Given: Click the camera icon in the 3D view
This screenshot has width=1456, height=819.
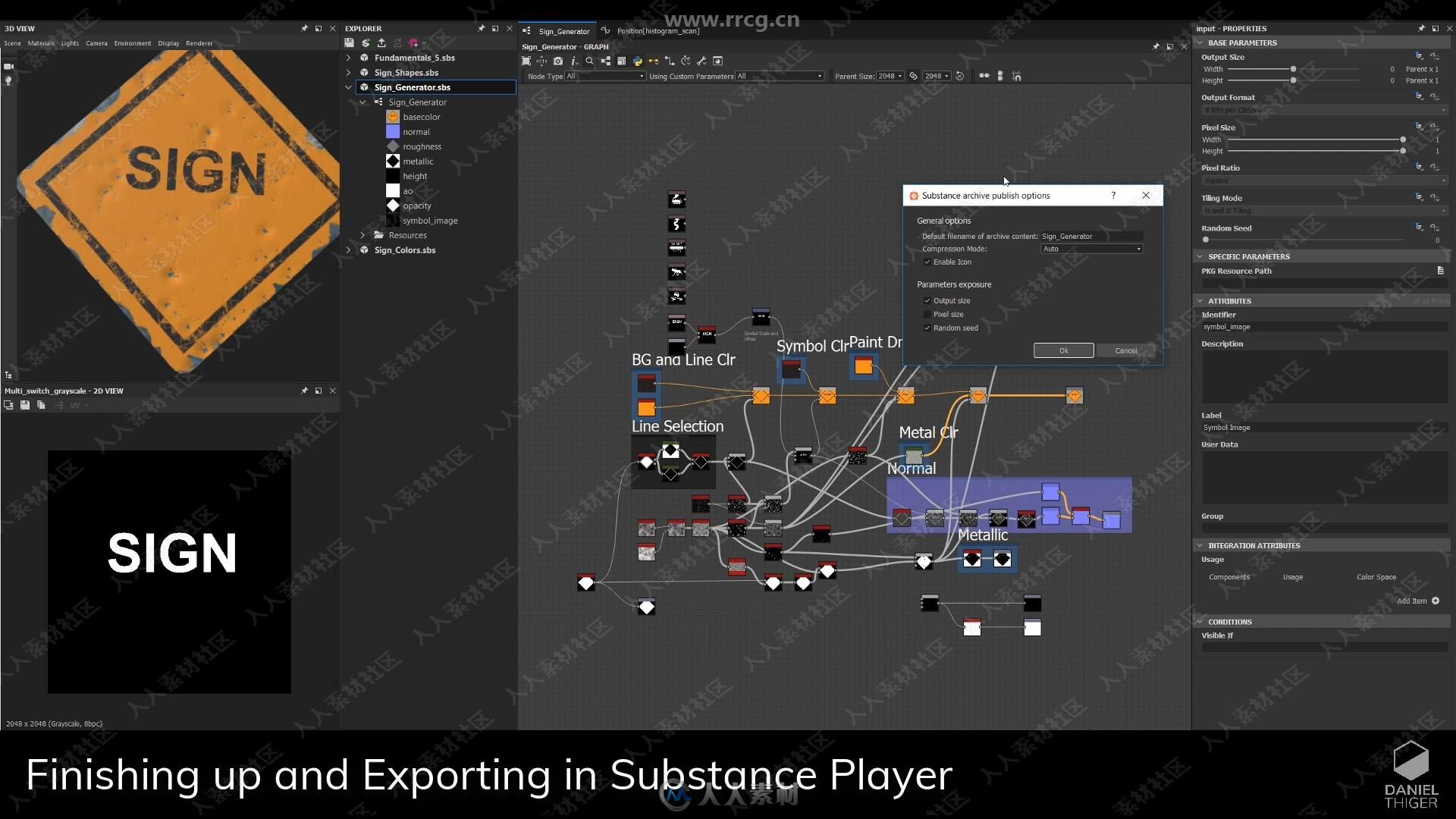Looking at the screenshot, I should [x=8, y=67].
